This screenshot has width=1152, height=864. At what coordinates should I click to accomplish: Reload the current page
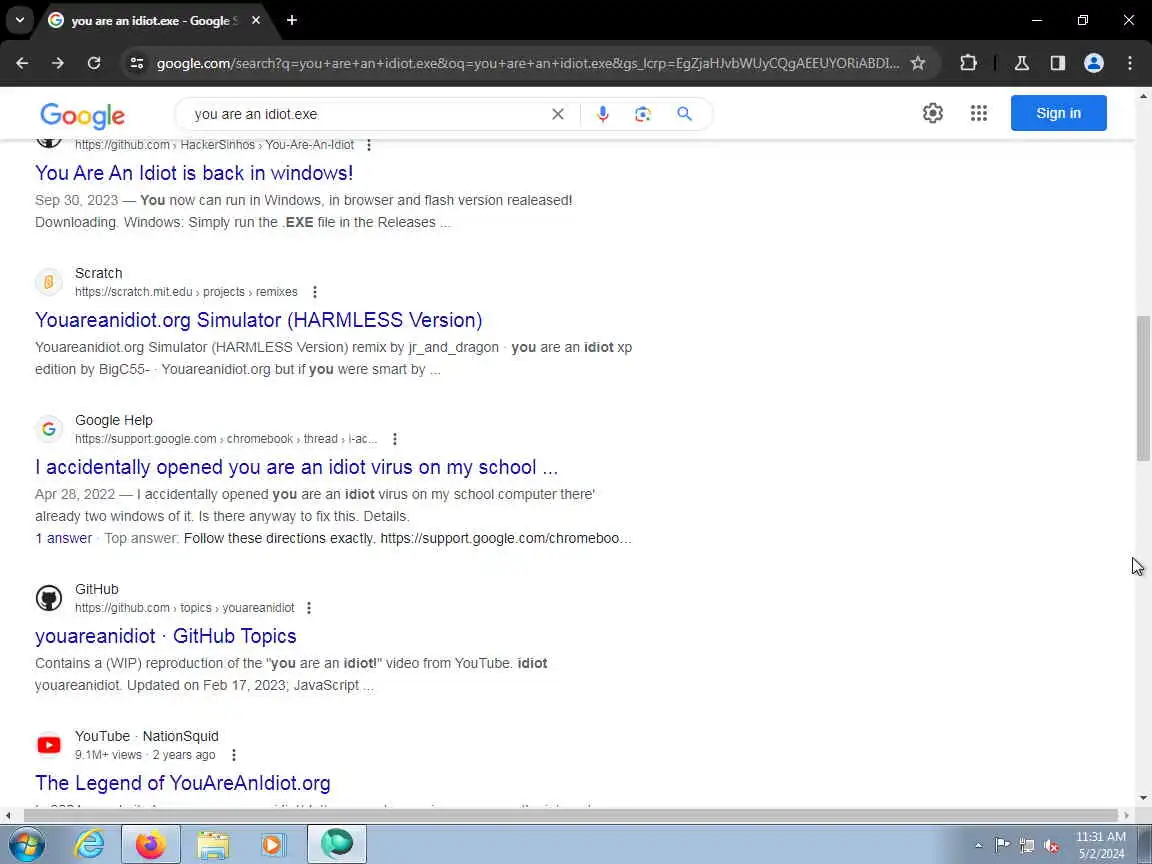coord(94,63)
